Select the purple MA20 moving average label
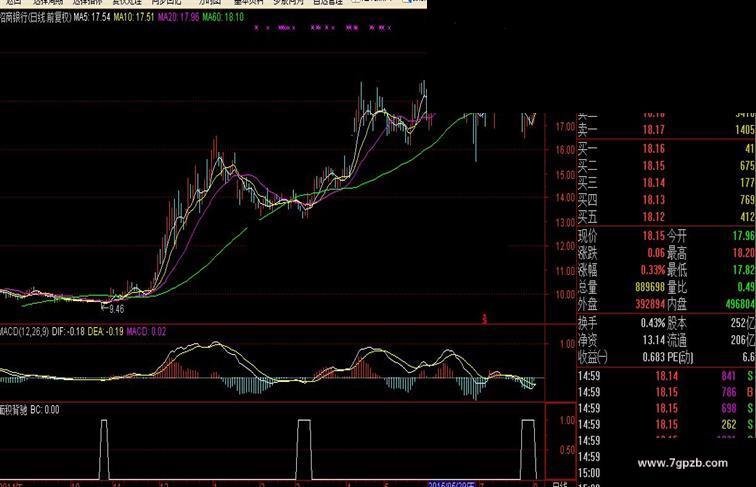The width and height of the screenshot is (756, 487). [x=178, y=17]
